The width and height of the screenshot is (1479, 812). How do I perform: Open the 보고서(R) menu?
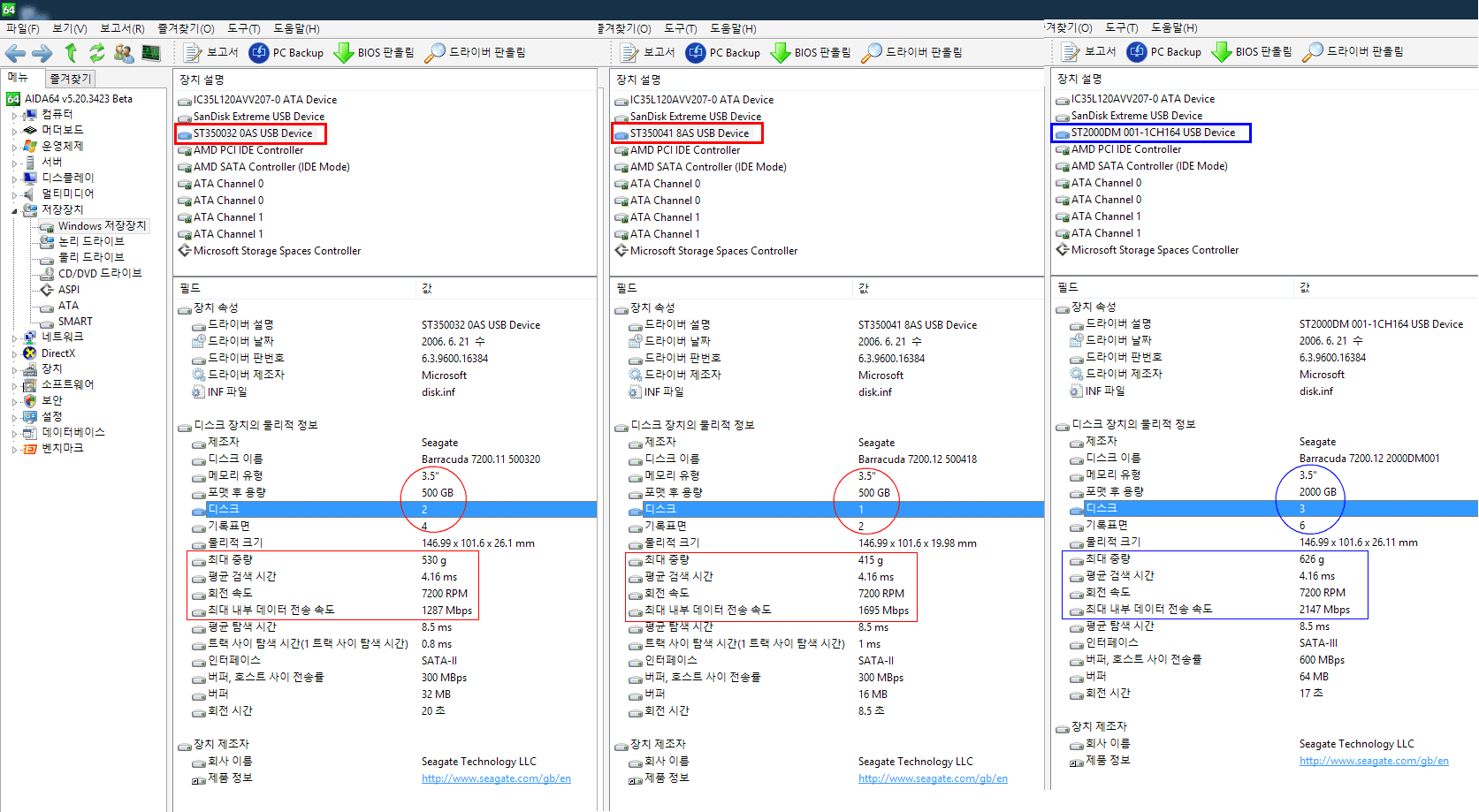122,28
